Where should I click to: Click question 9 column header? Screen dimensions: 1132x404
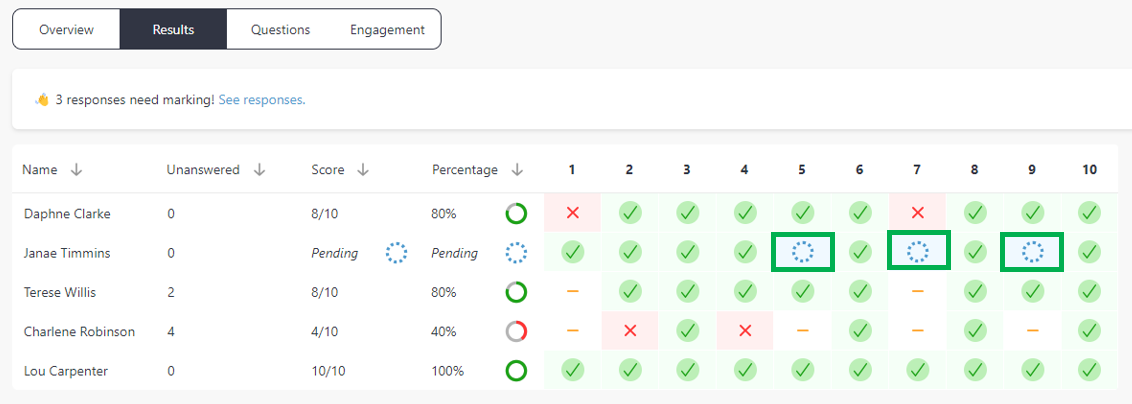[x=1032, y=170]
